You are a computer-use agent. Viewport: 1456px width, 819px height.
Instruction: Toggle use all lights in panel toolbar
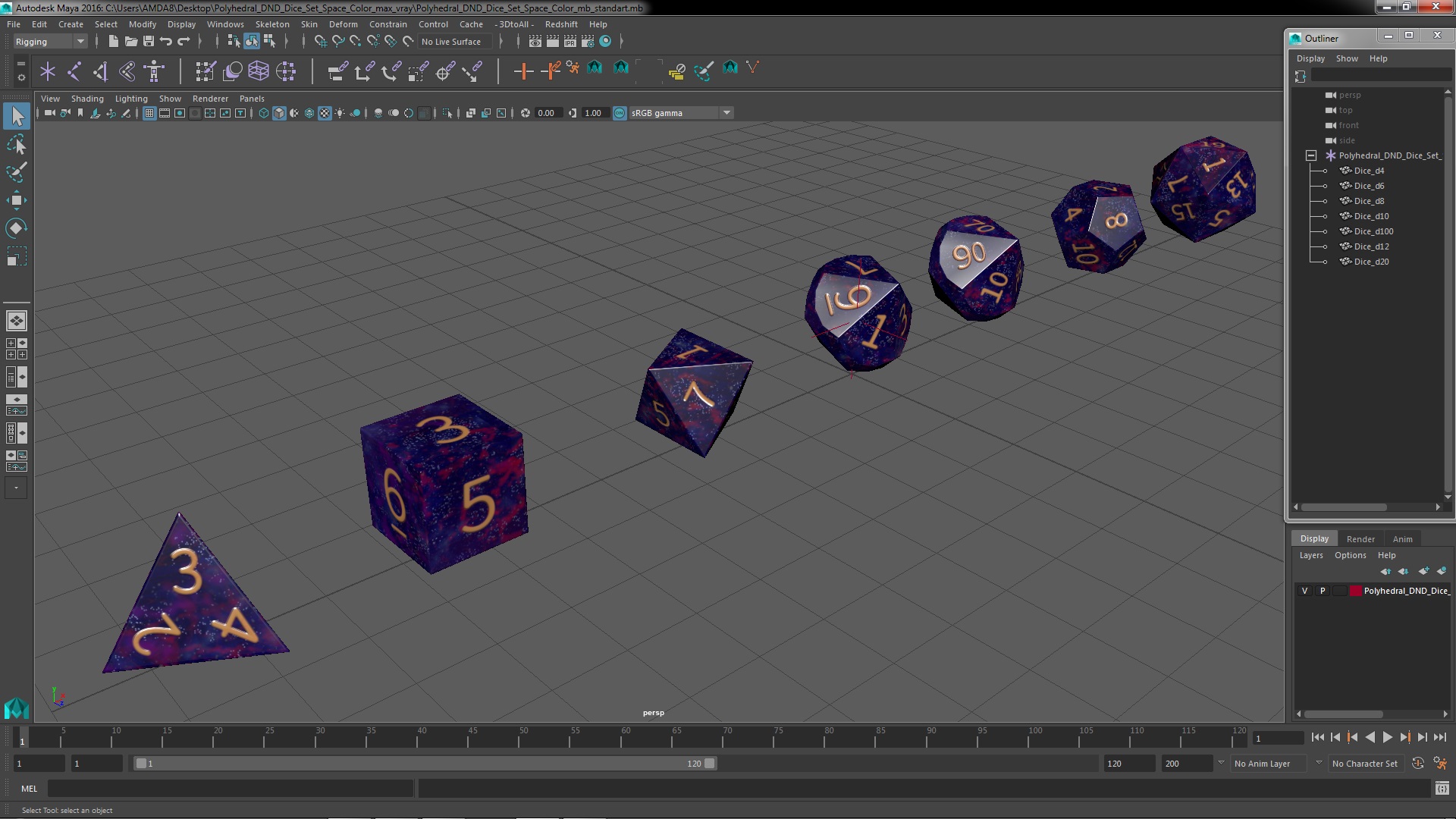point(340,113)
